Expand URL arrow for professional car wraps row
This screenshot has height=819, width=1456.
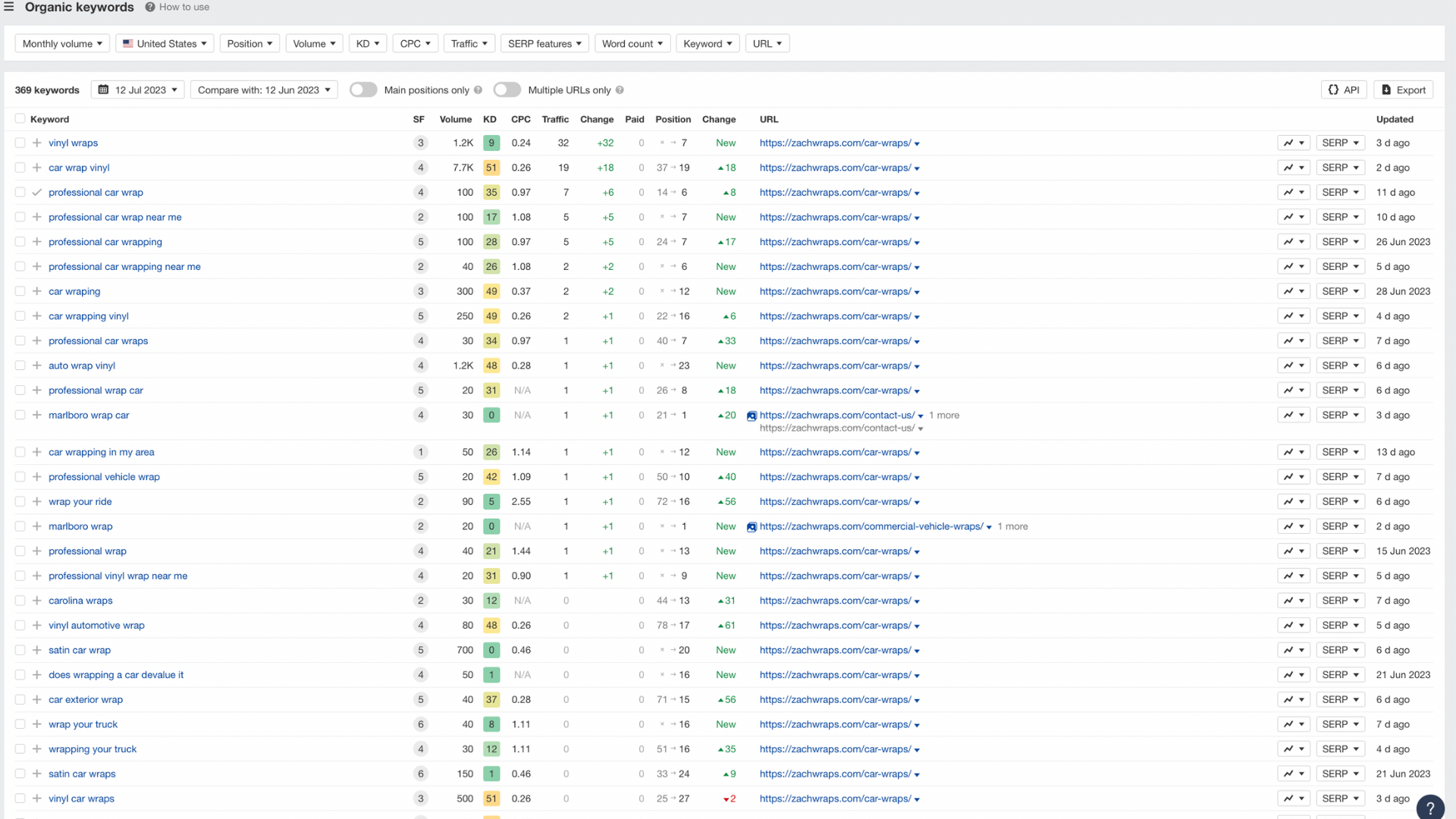pos(917,342)
